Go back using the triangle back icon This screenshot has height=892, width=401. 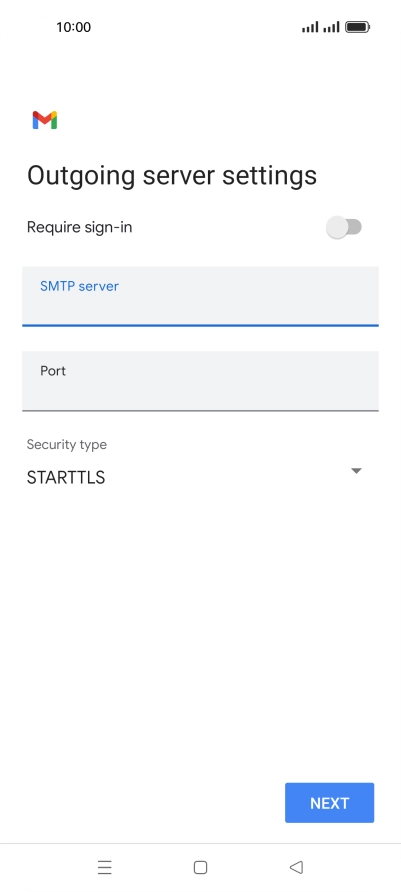pyautogui.click(x=296, y=867)
